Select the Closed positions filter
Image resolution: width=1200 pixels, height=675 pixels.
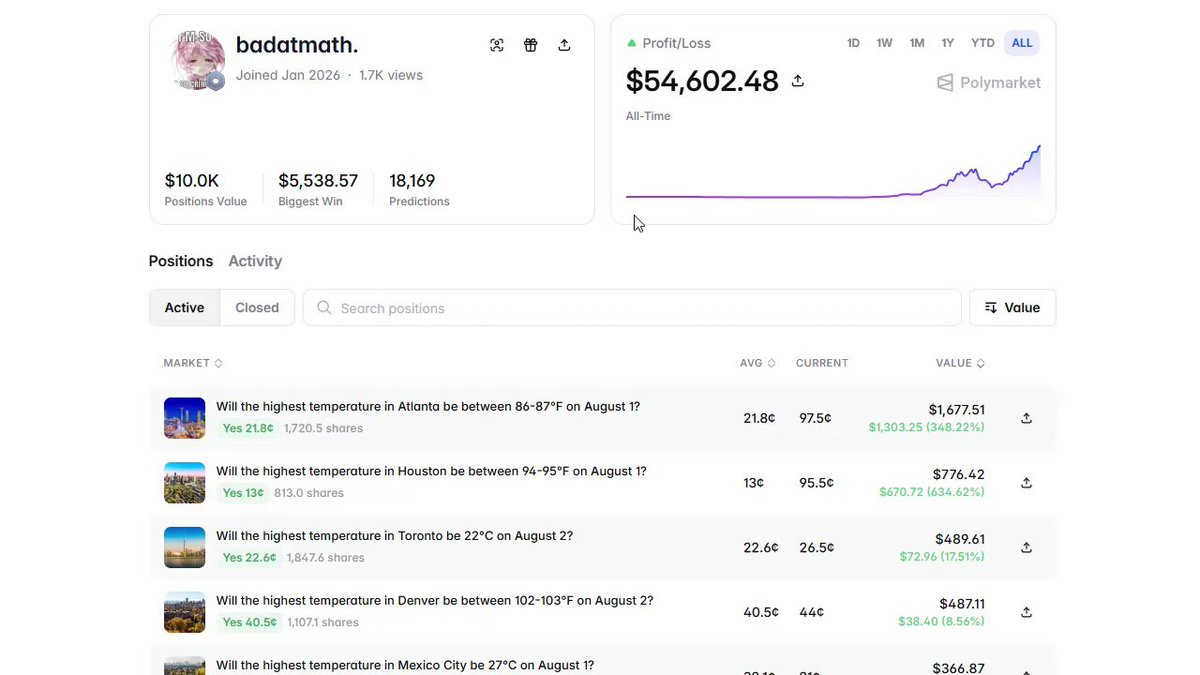click(257, 308)
